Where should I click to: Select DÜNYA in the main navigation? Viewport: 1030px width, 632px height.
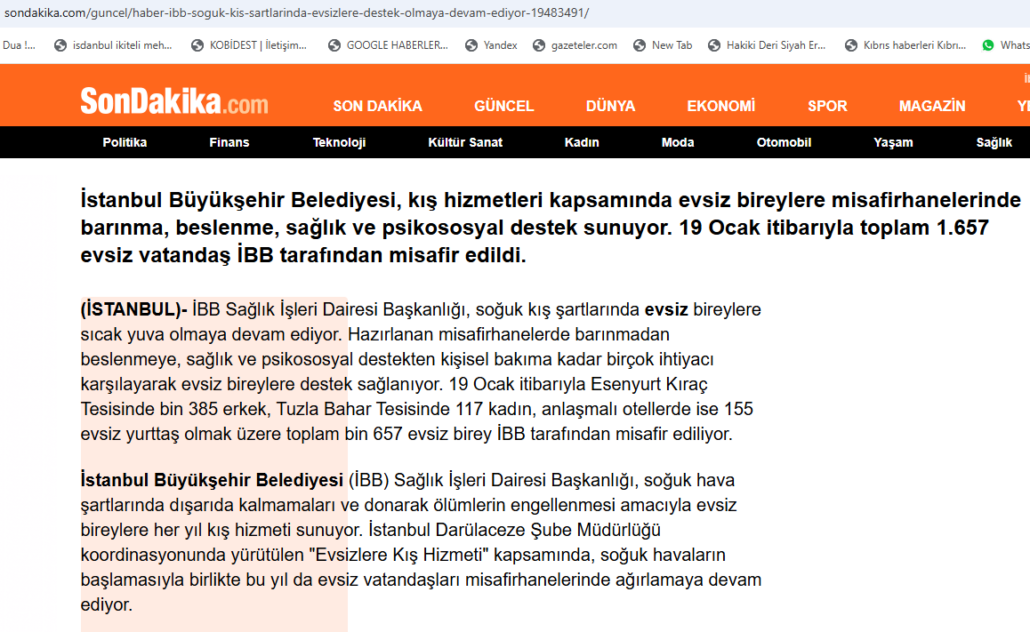(610, 106)
